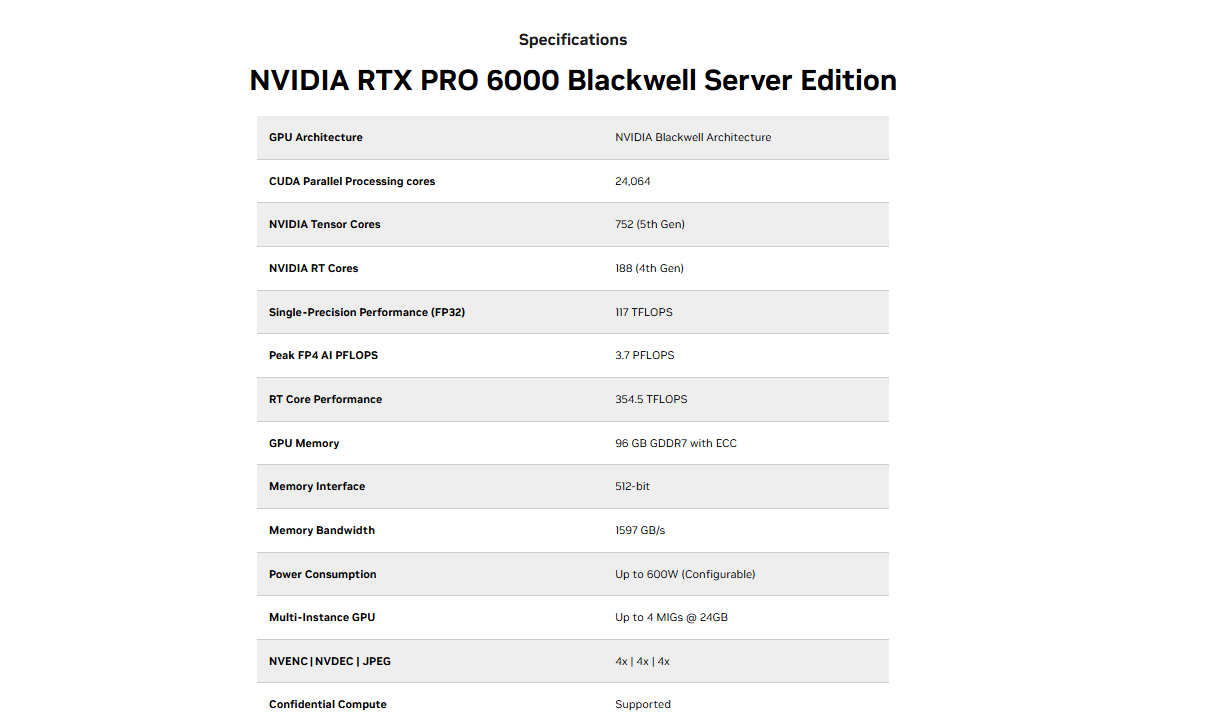Click the "Multi-Instance GPU" row label

click(322, 618)
